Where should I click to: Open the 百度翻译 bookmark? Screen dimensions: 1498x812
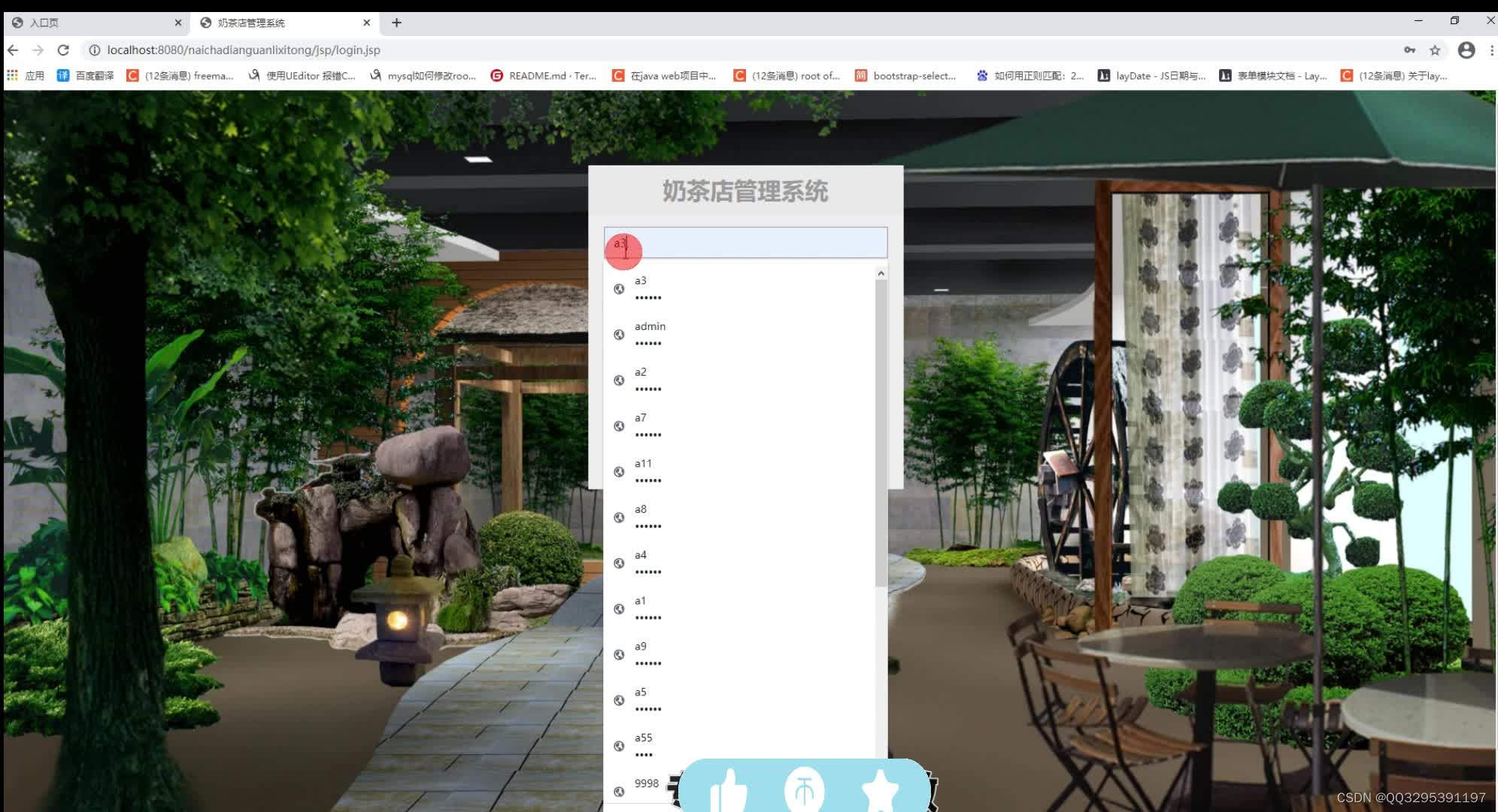pos(86,75)
